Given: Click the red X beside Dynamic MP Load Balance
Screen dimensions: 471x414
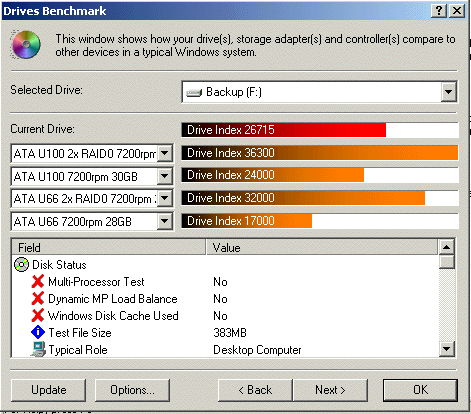Looking at the screenshot, I should pyautogui.click(x=38, y=298).
